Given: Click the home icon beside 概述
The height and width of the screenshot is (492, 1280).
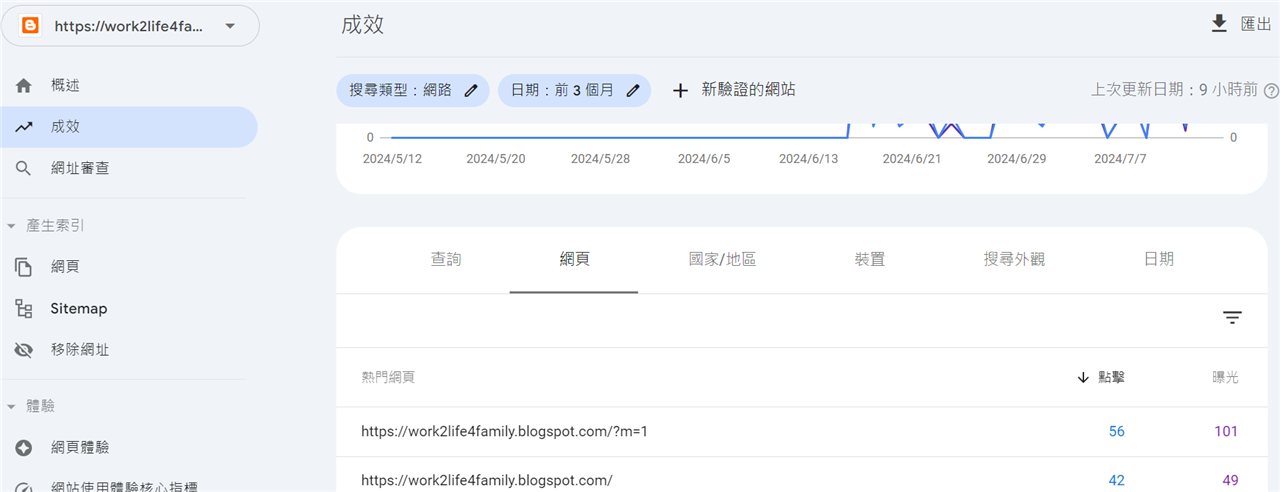Looking at the screenshot, I should 24,86.
